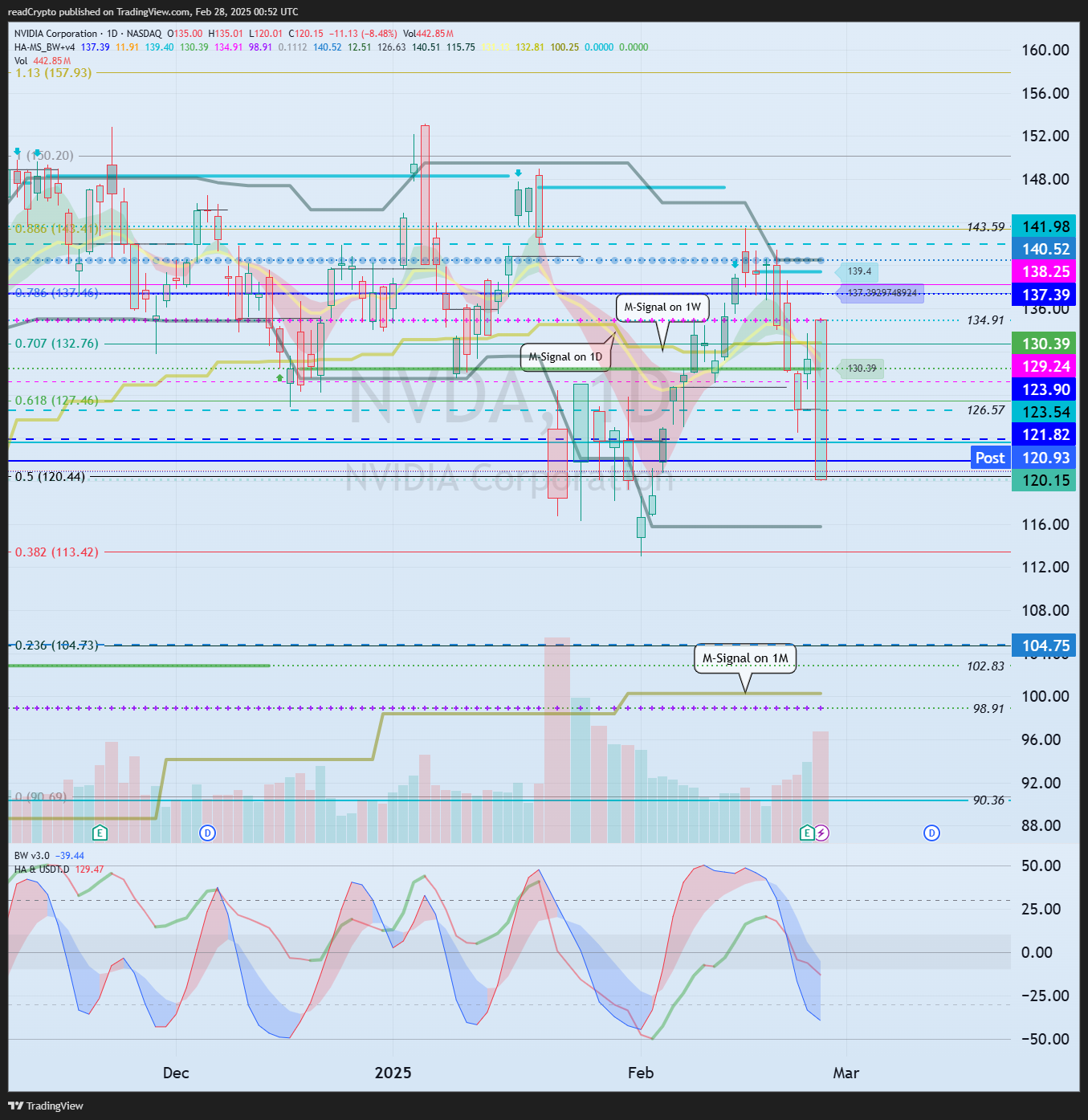Click the 90.36 level value
This screenshot has width=1088, height=1120.
[988, 800]
